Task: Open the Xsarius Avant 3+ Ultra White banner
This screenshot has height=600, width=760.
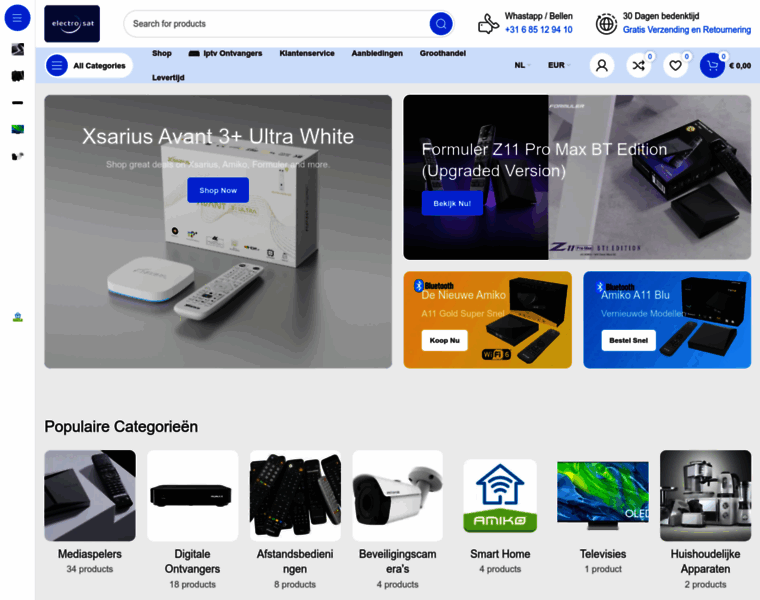Action: pos(218,232)
